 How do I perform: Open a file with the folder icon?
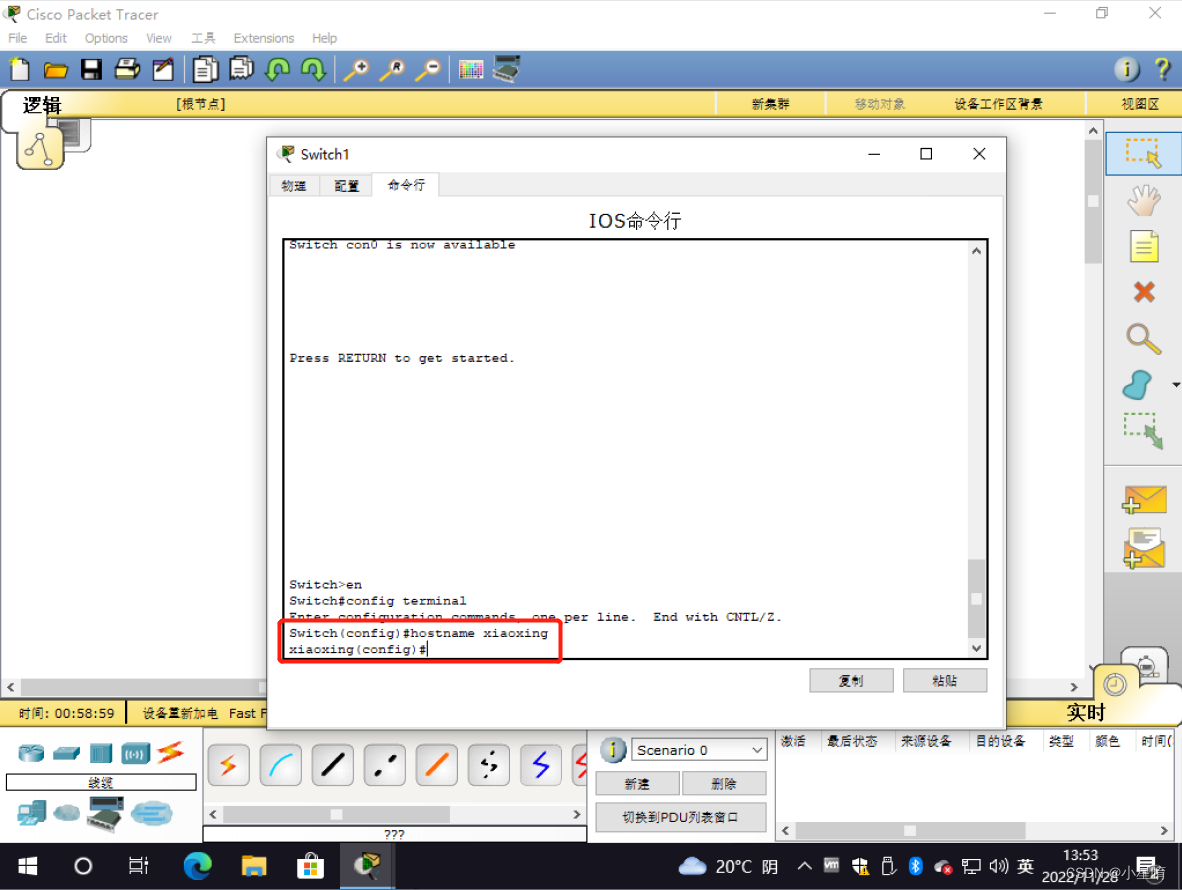[x=55, y=70]
